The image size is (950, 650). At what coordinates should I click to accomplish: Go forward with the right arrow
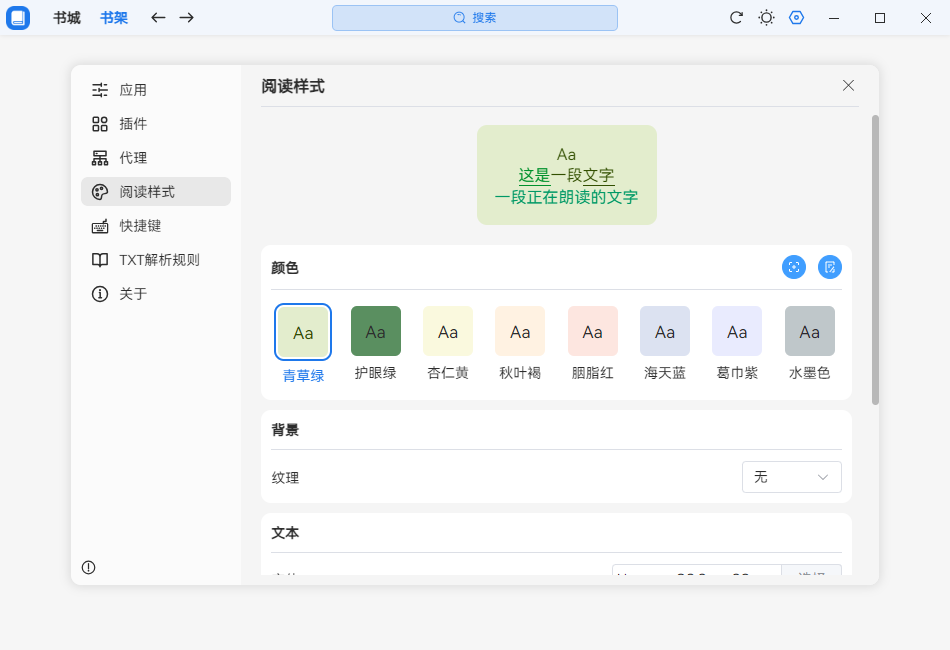pos(187,18)
